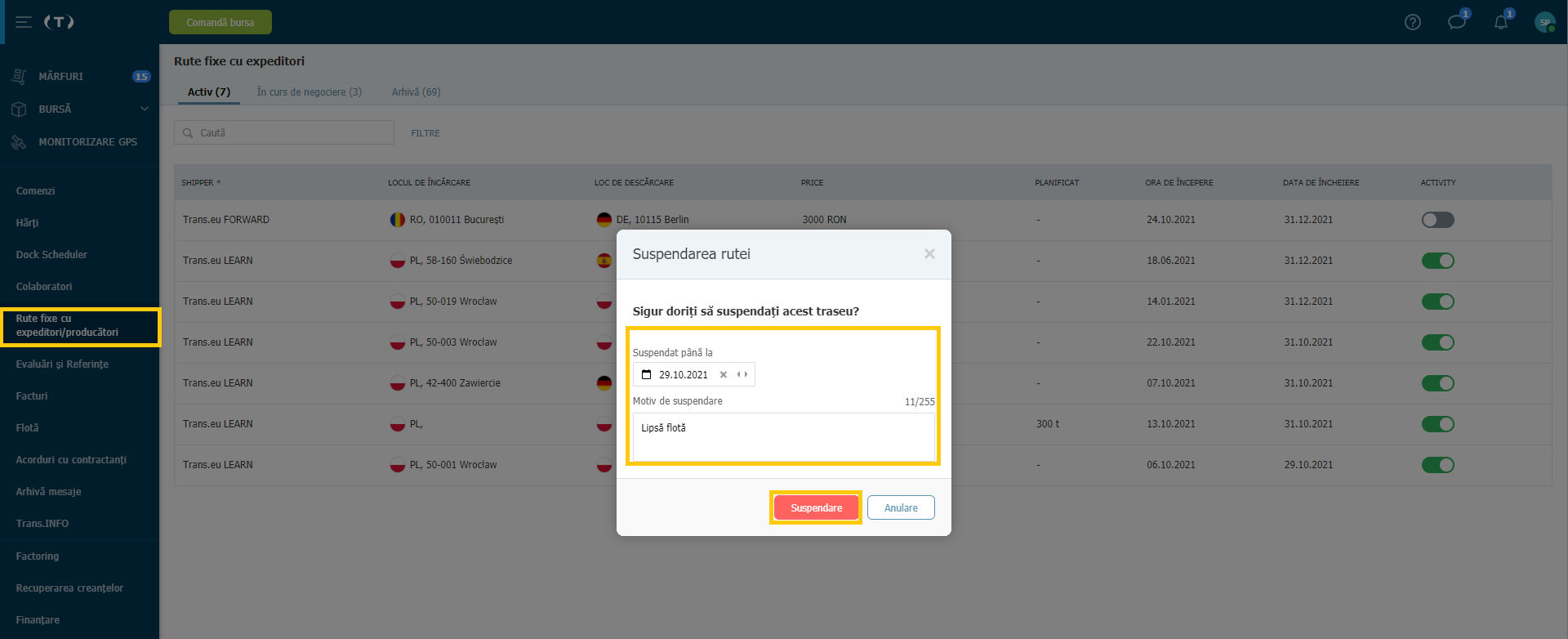Image resolution: width=1568 pixels, height=639 pixels.
Task: Toggle activity for Wrocław 50-003 route
Action: click(x=1437, y=342)
